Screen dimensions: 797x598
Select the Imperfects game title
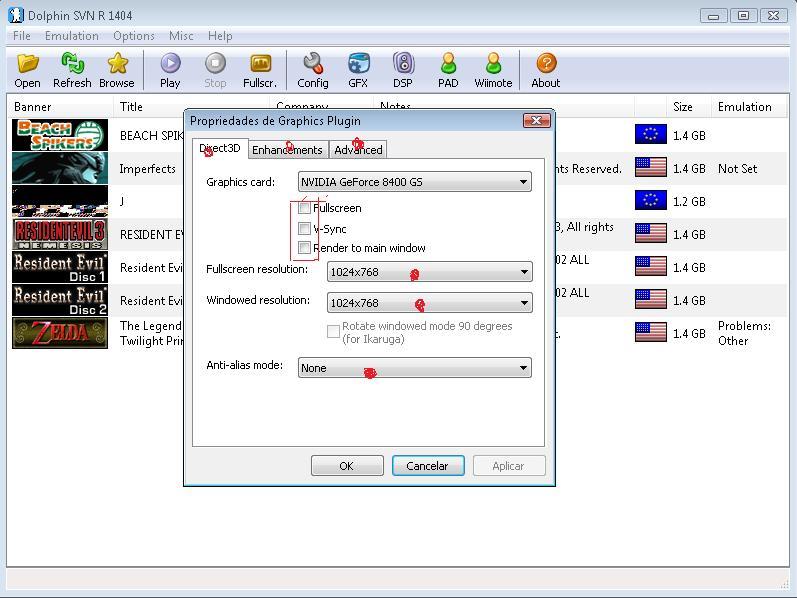(147, 168)
